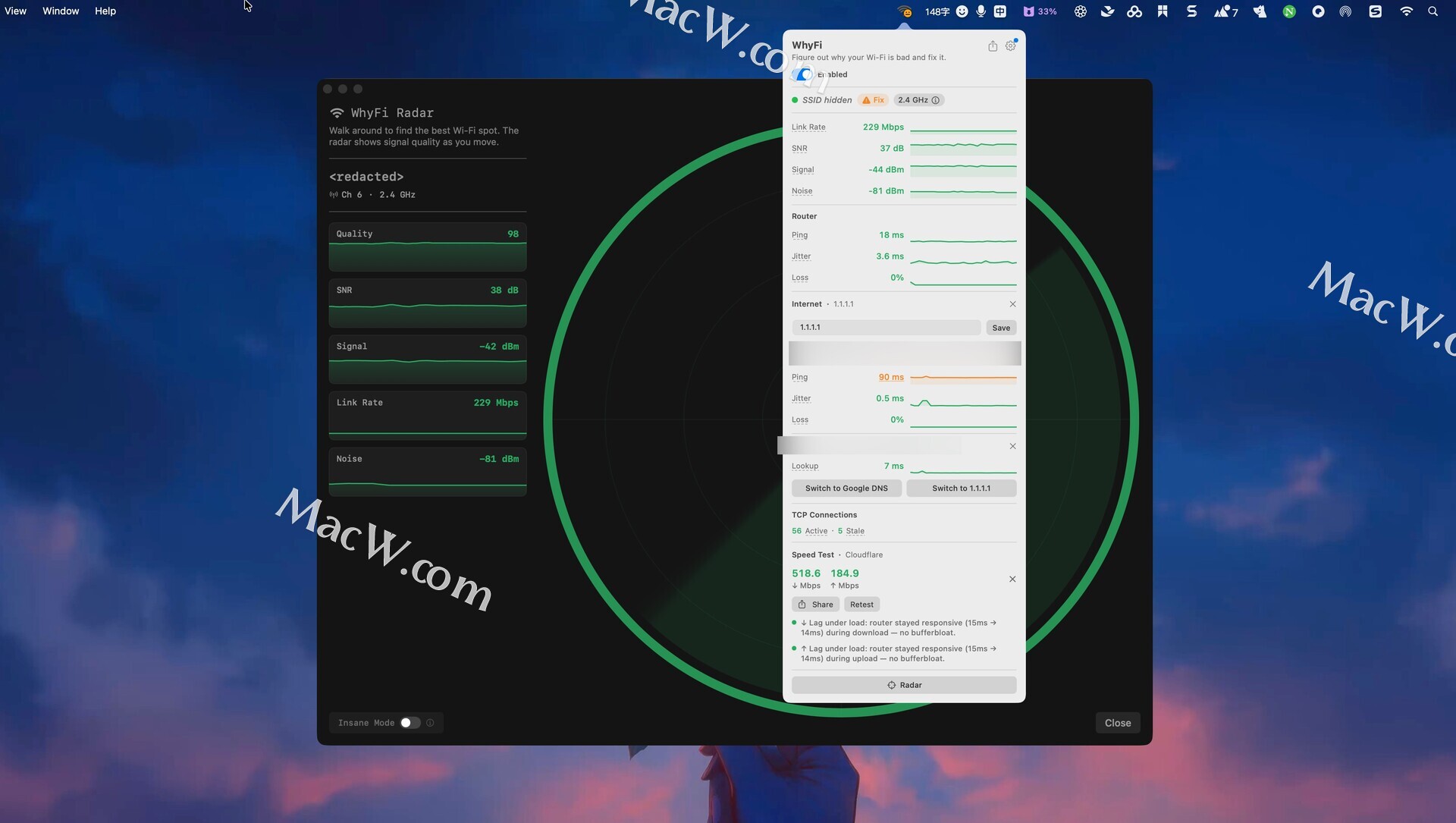1456x823 pixels.
Task: Open the Window menu
Action: click(61, 11)
